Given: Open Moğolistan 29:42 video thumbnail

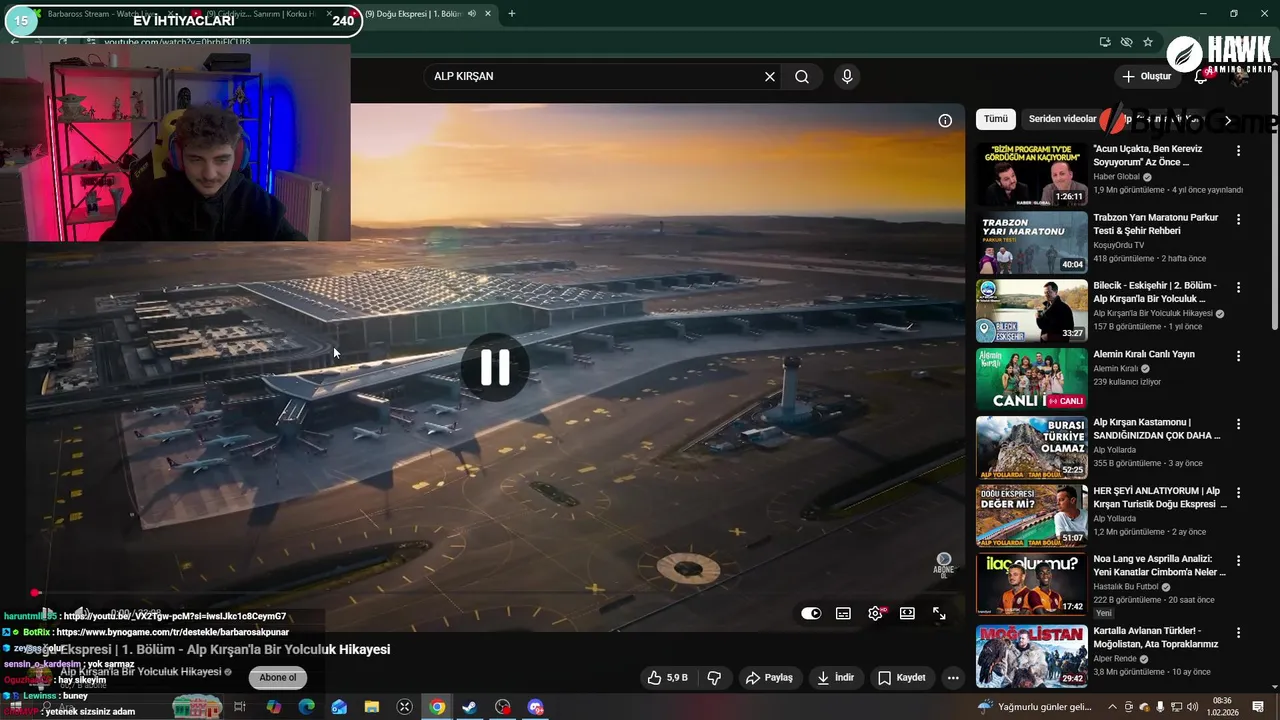Looking at the screenshot, I should click(1031, 656).
